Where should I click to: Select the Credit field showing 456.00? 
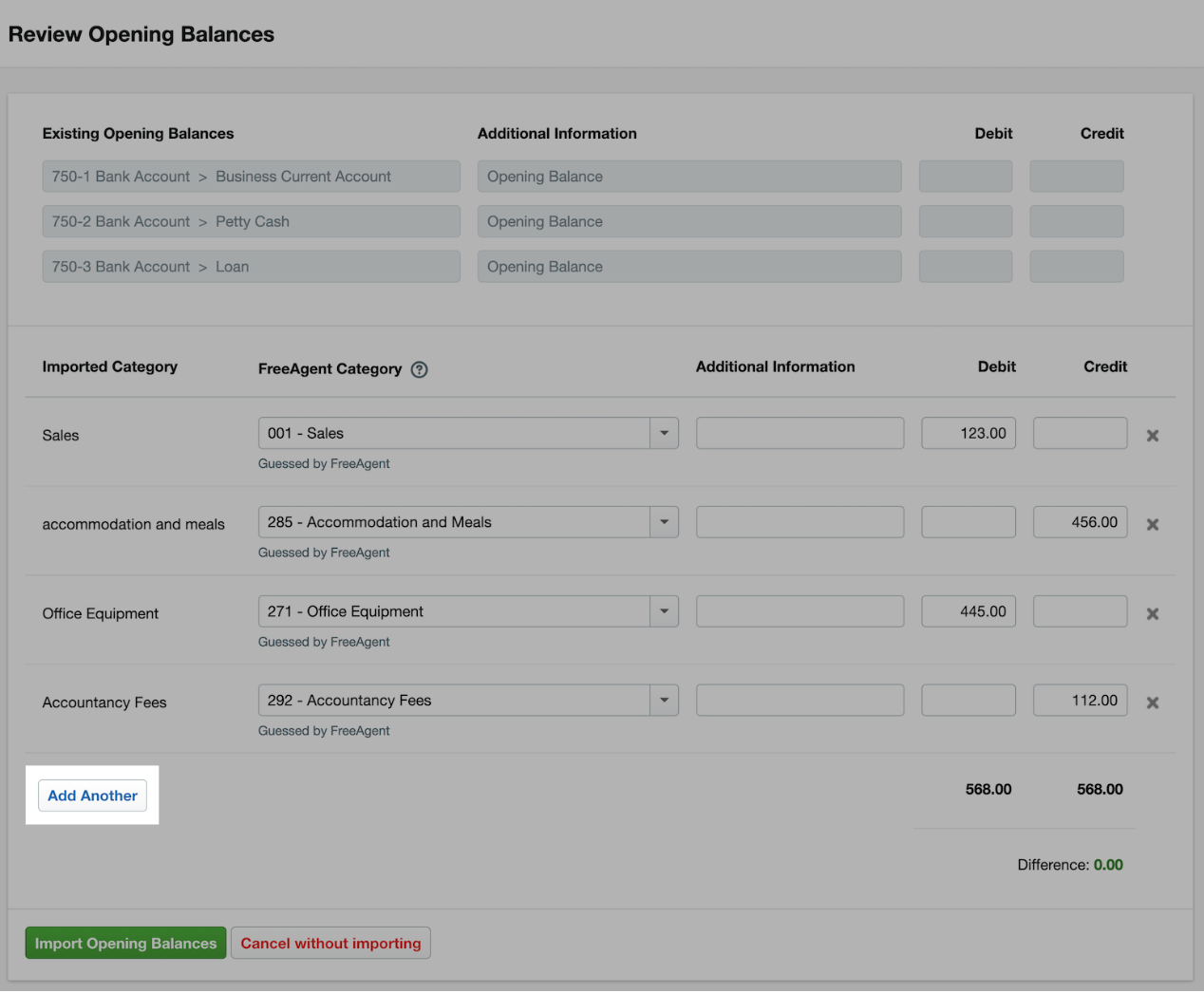[1080, 521]
